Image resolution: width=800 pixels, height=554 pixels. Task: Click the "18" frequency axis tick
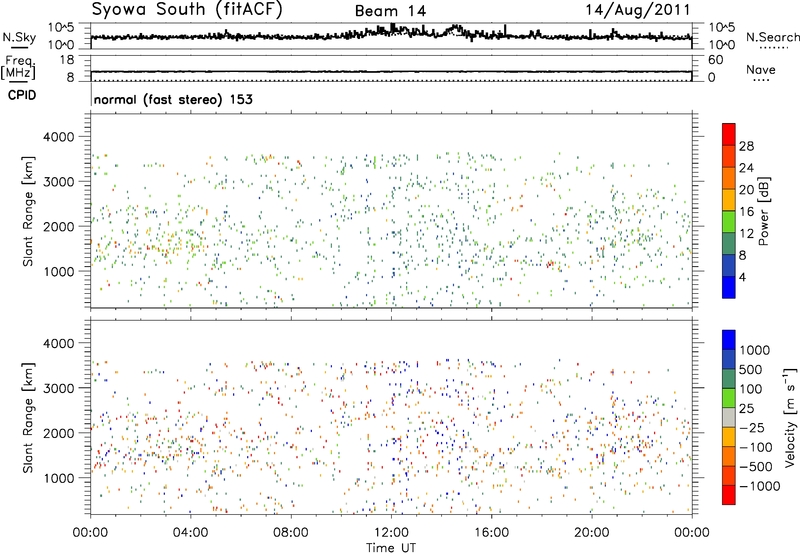click(x=67, y=60)
